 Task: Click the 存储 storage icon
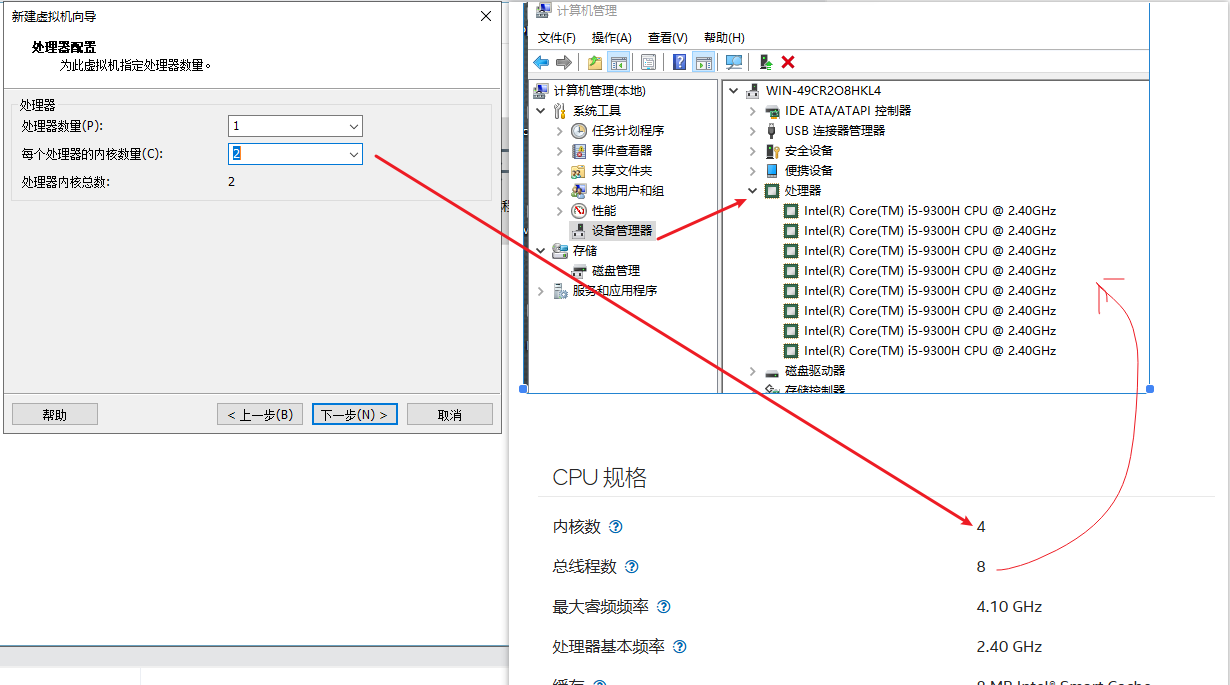[x=560, y=250]
